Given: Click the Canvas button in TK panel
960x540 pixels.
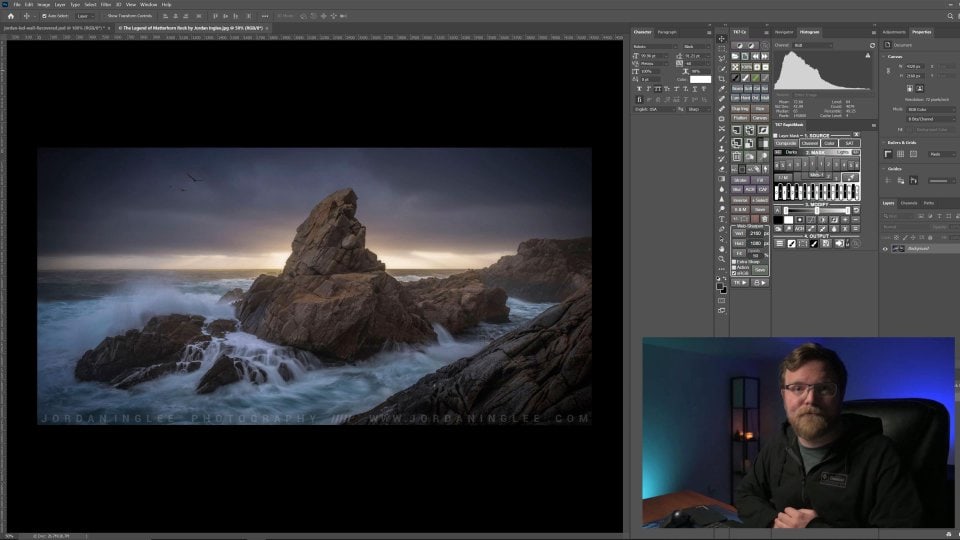Looking at the screenshot, I should pyautogui.click(x=759, y=118).
